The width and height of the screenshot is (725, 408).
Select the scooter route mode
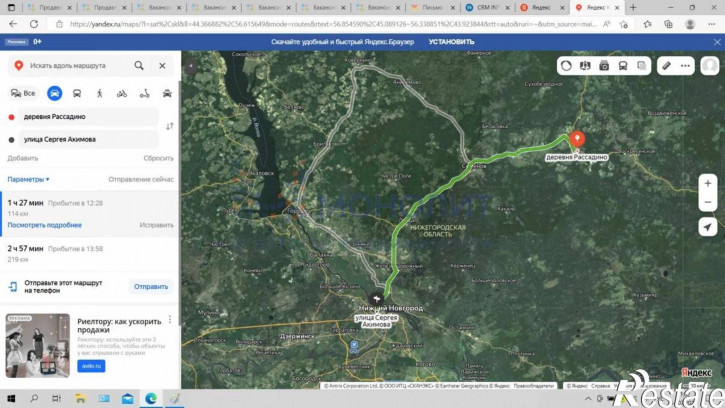pos(145,93)
